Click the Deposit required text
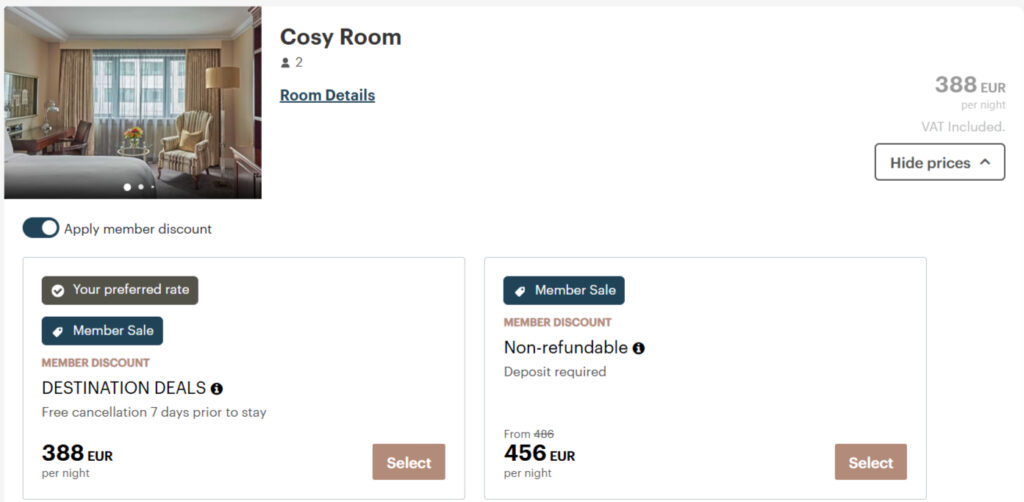The height and width of the screenshot is (502, 1024). coord(555,372)
